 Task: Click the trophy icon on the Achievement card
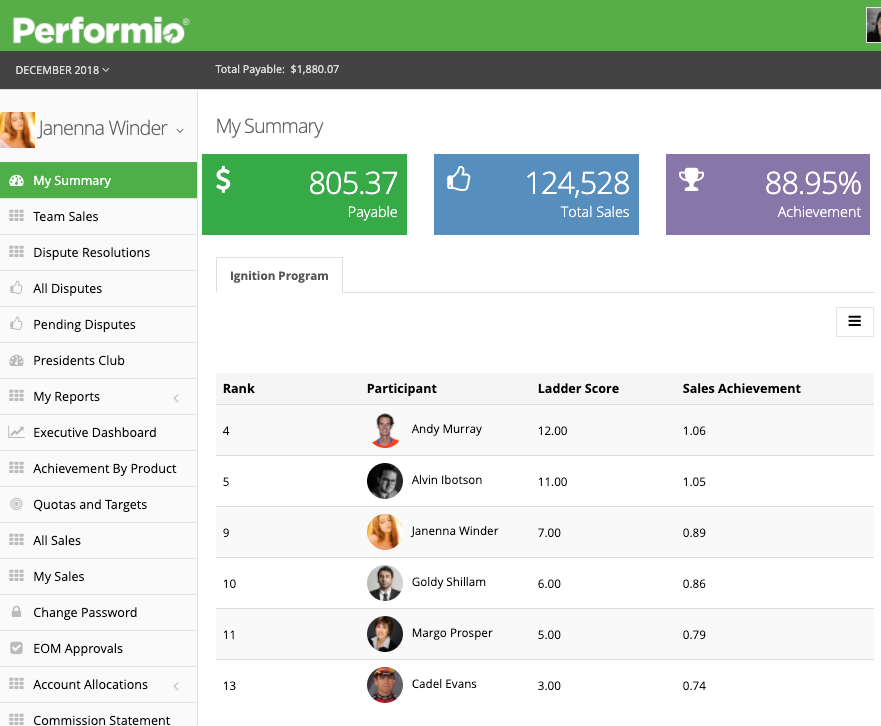691,179
